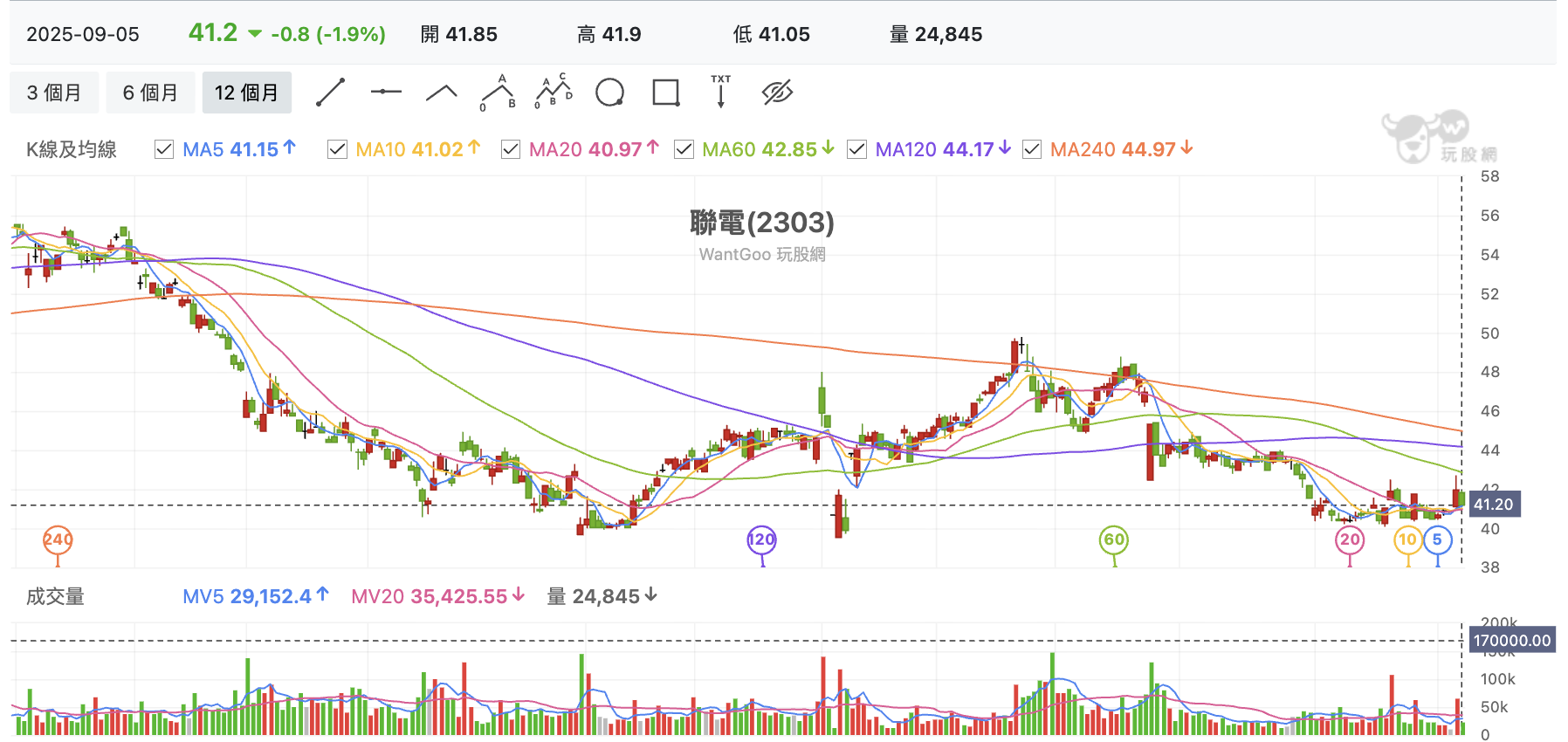The width and height of the screenshot is (1568, 742).
Task: Click the date 2025-09-05
Action: pyautogui.click(x=83, y=34)
